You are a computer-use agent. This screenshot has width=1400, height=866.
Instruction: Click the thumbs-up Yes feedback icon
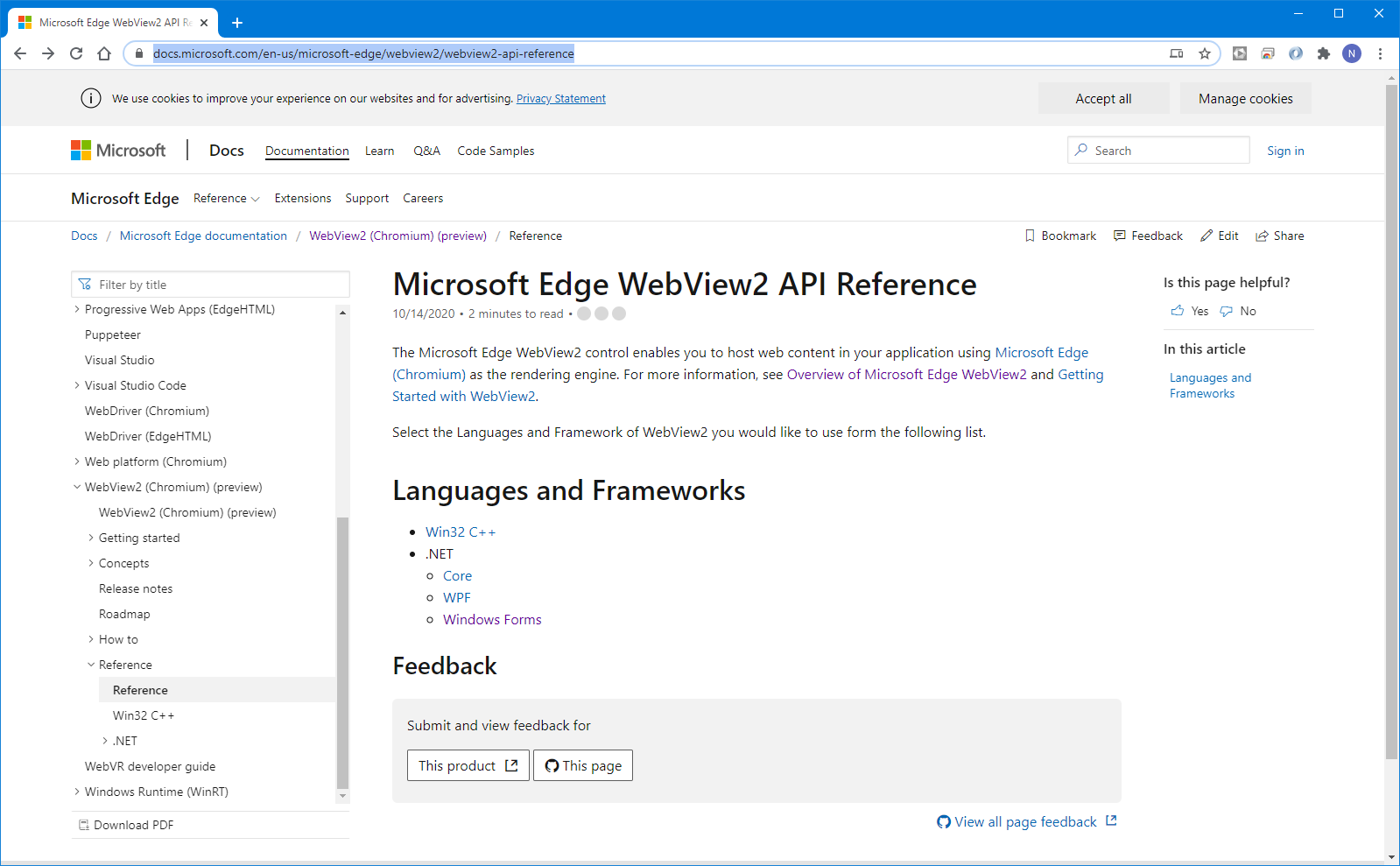tap(1177, 311)
